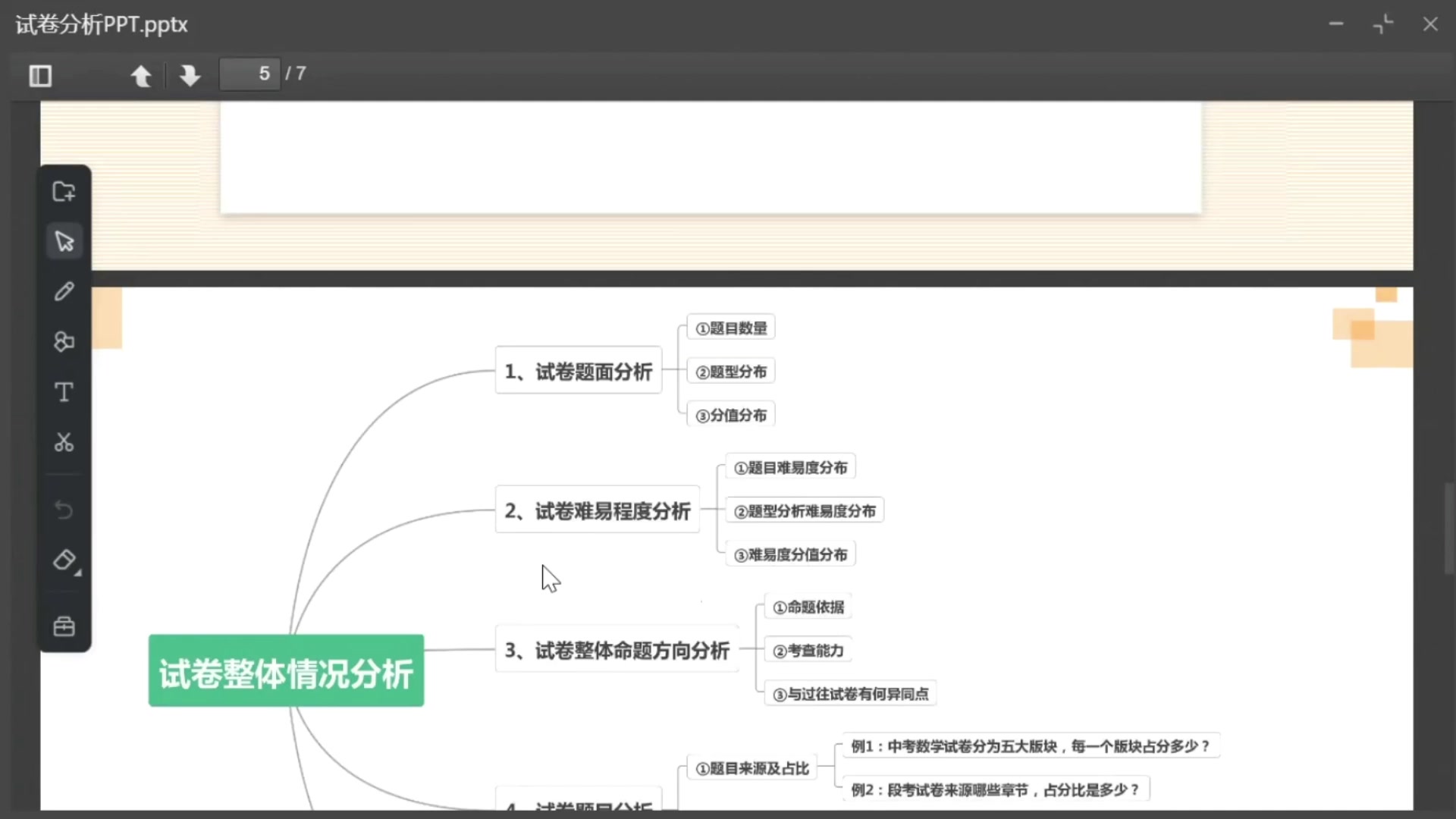Screen dimensions: 1456x819
Task: Select the add-note icon at top of floating toolbar
Action: click(64, 191)
